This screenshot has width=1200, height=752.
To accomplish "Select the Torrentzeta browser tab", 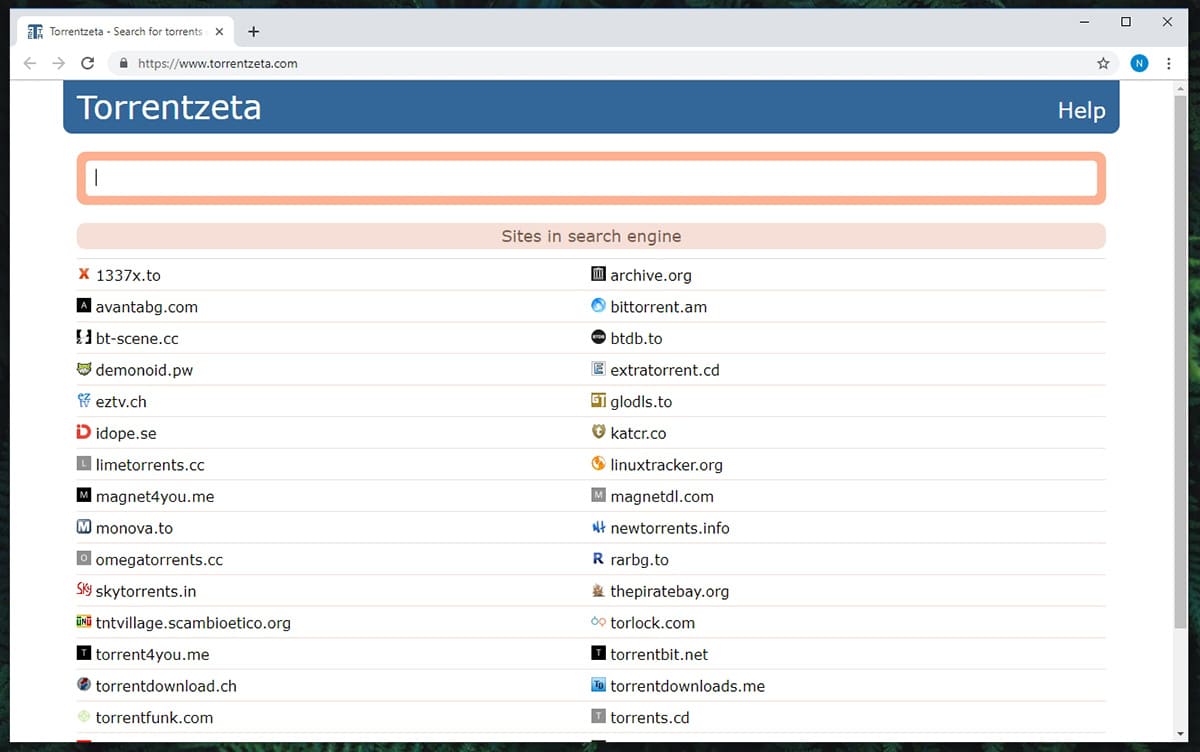I will coord(120,31).
